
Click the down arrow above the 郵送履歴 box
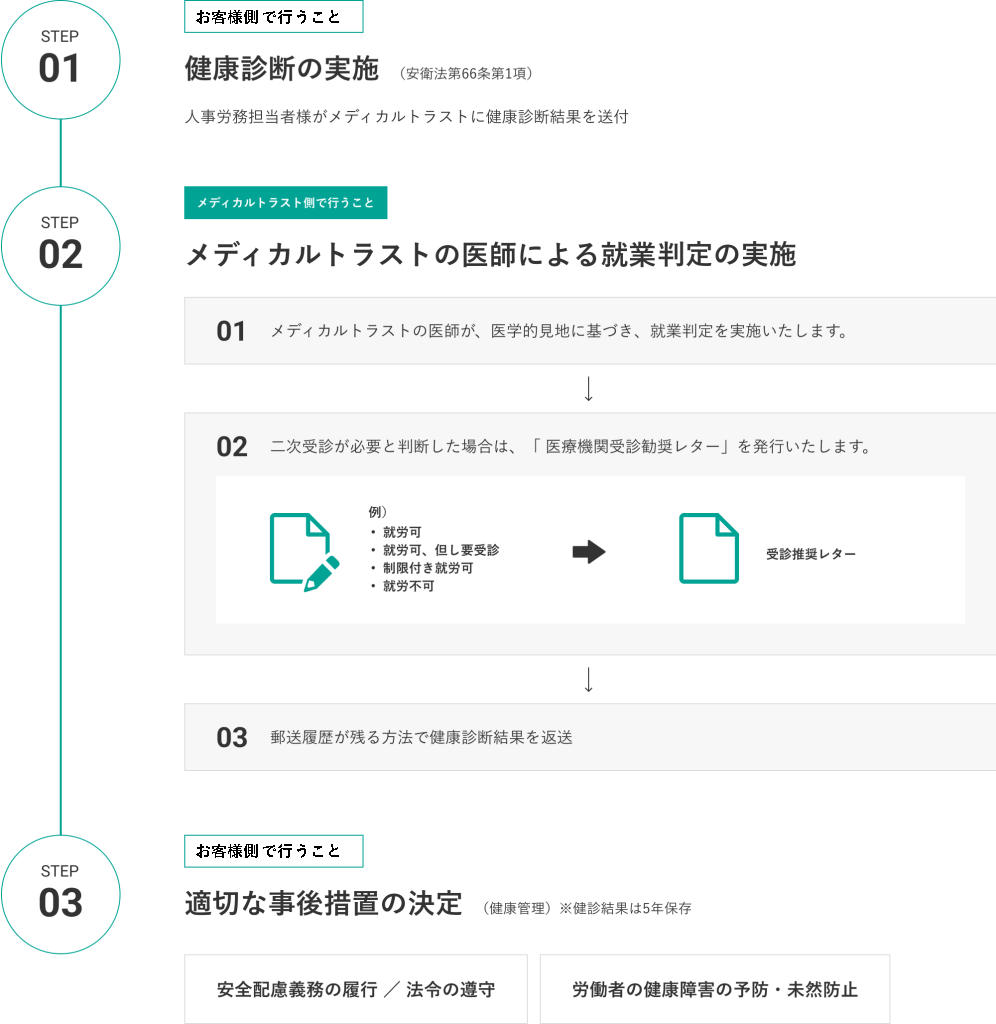588,679
